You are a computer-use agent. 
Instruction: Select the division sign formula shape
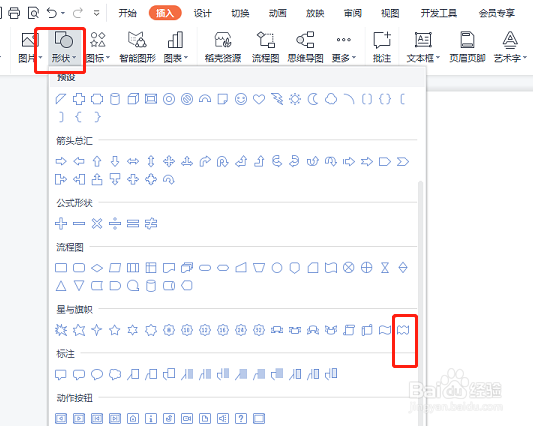115,223
